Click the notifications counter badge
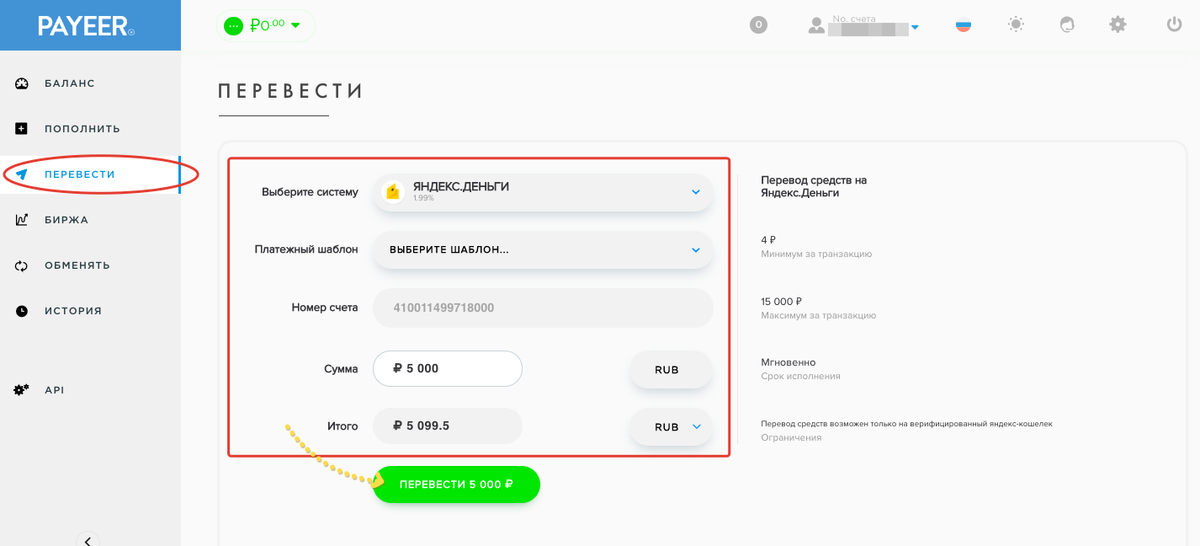 (x=758, y=25)
